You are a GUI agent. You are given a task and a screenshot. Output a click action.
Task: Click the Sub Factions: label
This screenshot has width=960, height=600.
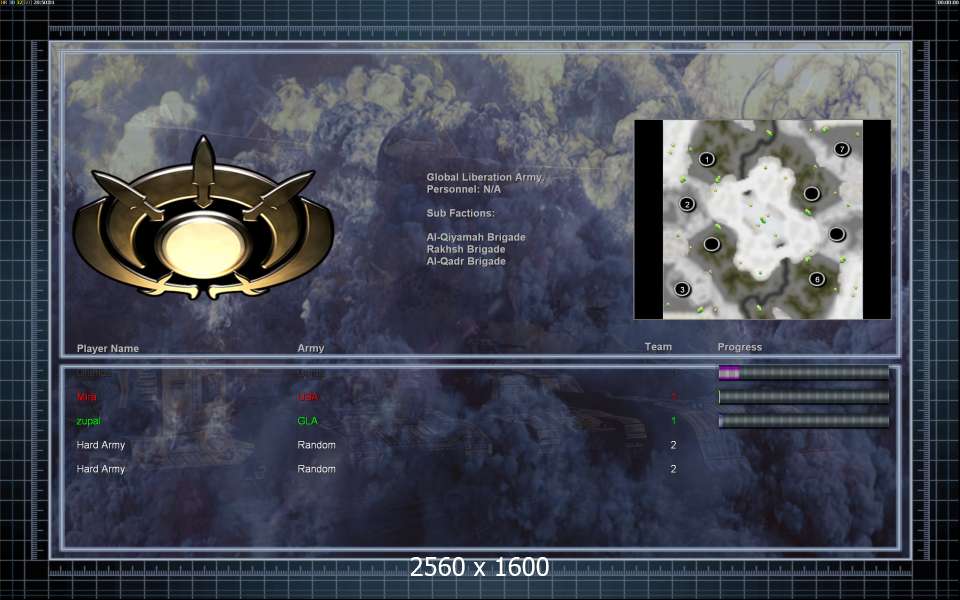pyautogui.click(x=460, y=213)
